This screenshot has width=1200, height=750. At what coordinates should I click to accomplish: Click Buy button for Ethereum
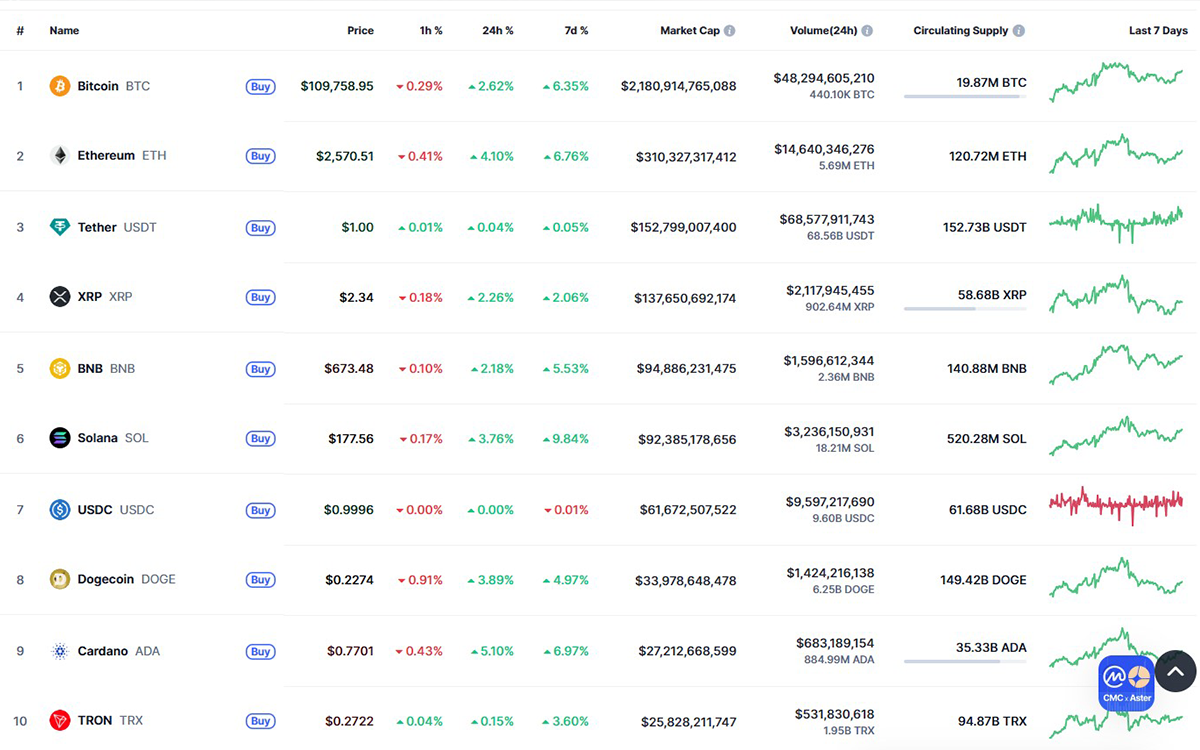(x=261, y=157)
